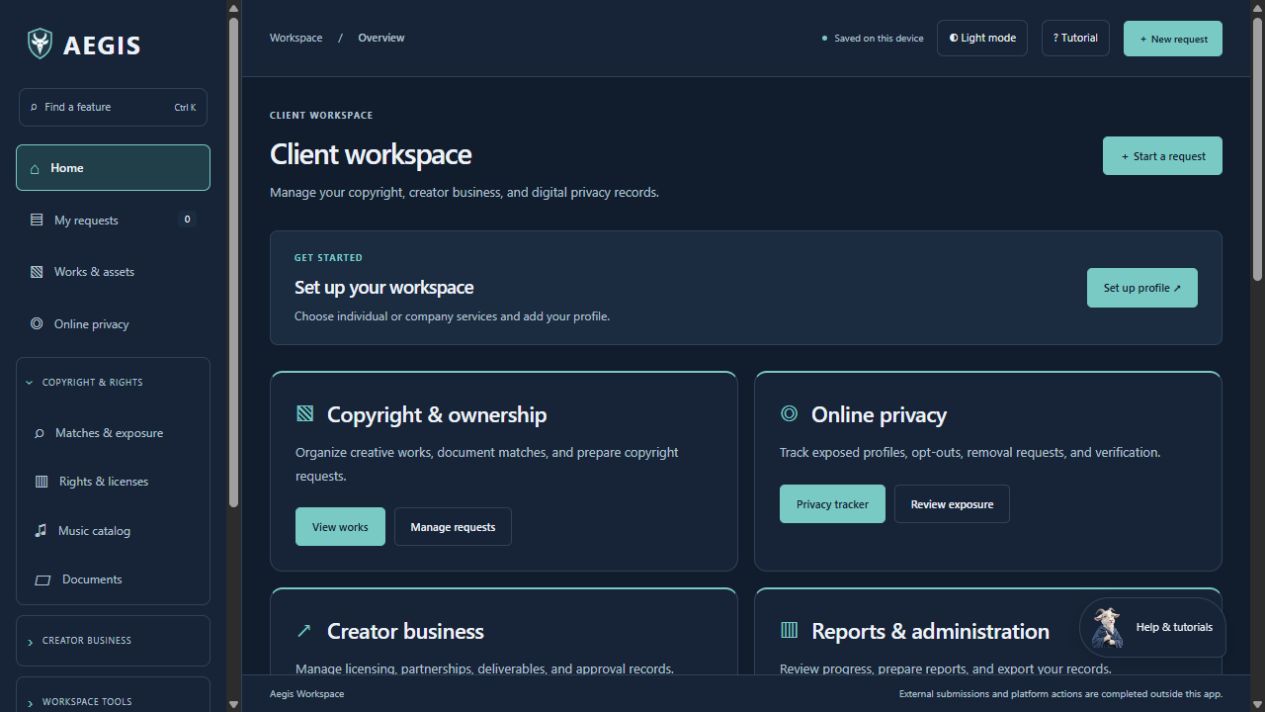This screenshot has width=1265, height=712.
Task: Open the Tutorial button
Action: tap(1075, 38)
